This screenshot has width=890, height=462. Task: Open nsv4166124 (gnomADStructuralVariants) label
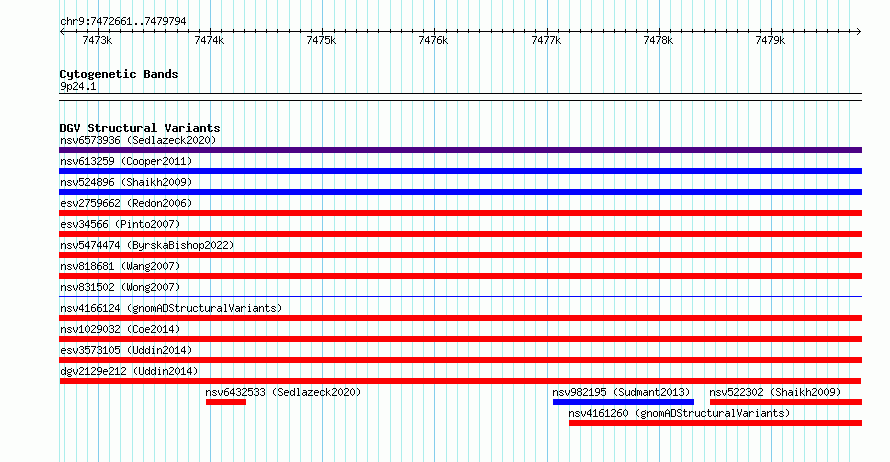(x=171, y=308)
